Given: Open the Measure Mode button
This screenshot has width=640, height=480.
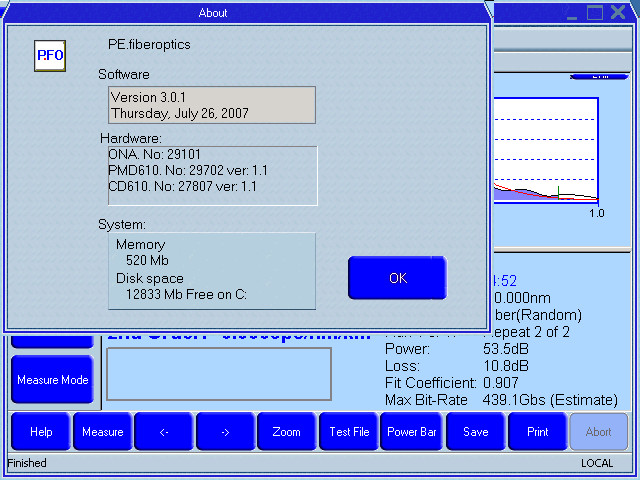Looking at the screenshot, I should click(x=53, y=380).
